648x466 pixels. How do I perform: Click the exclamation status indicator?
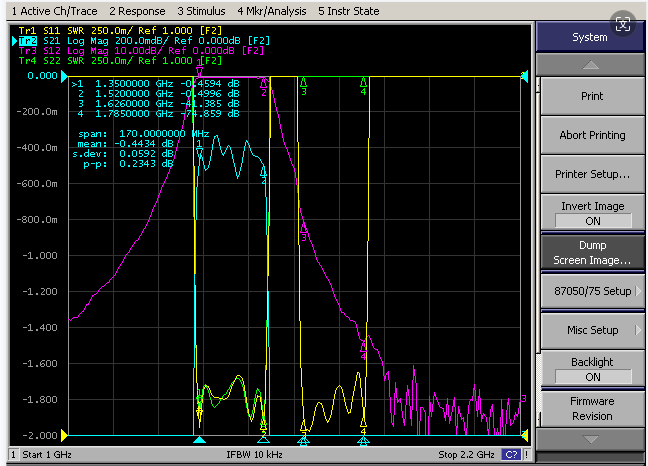coord(526,455)
